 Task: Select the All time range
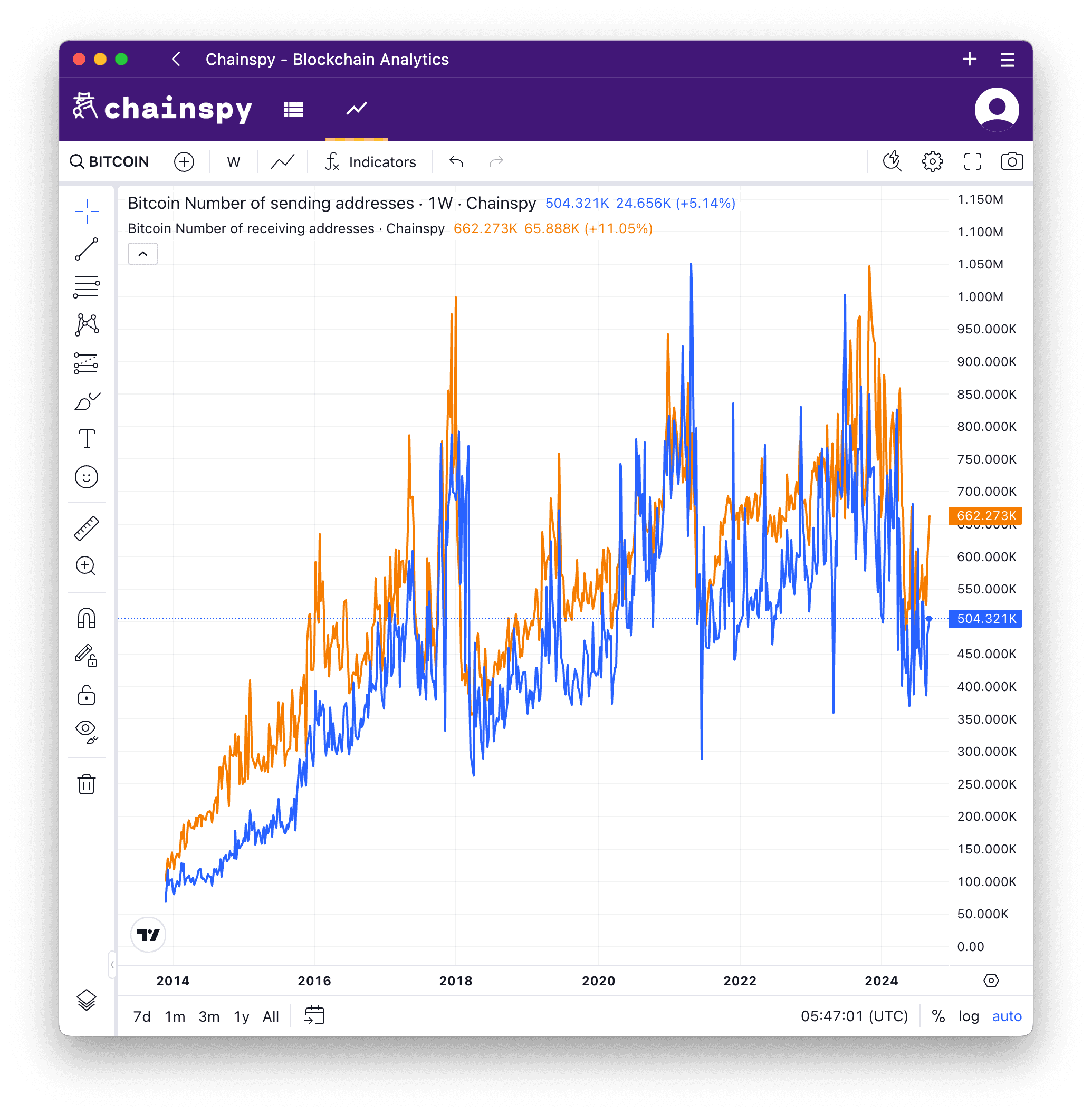tap(271, 1016)
